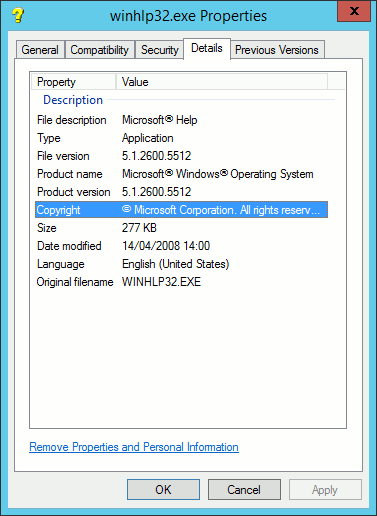The width and height of the screenshot is (377, 516).
Task: Select the Product name property
Action: [x=70, y=174]
